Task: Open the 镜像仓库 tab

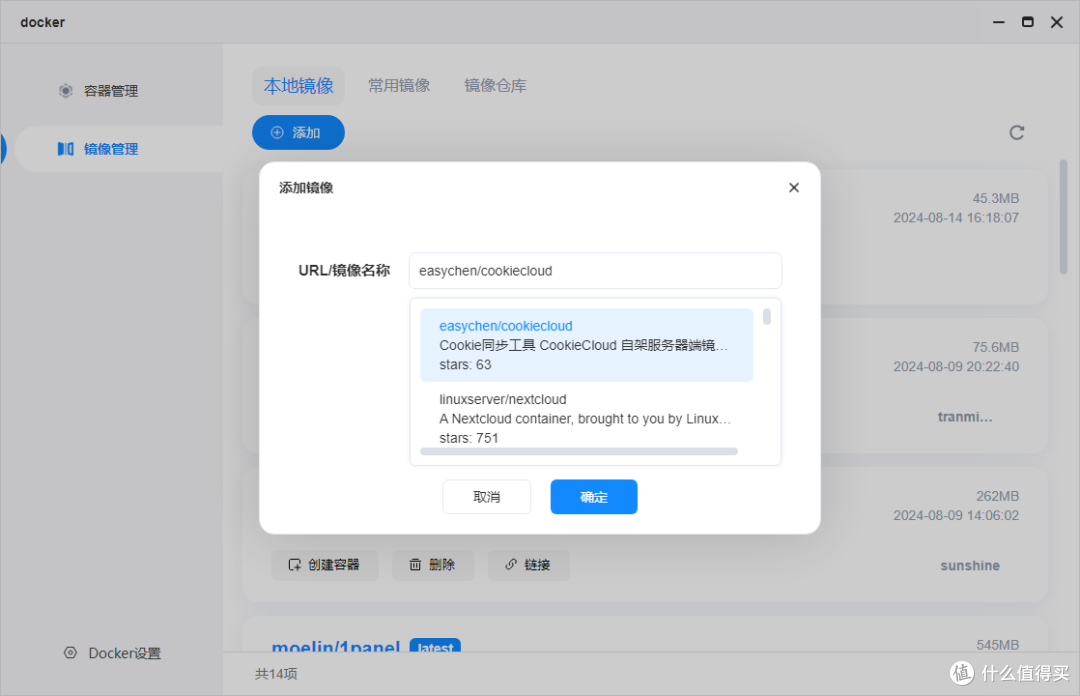Action: coord(495,85)
